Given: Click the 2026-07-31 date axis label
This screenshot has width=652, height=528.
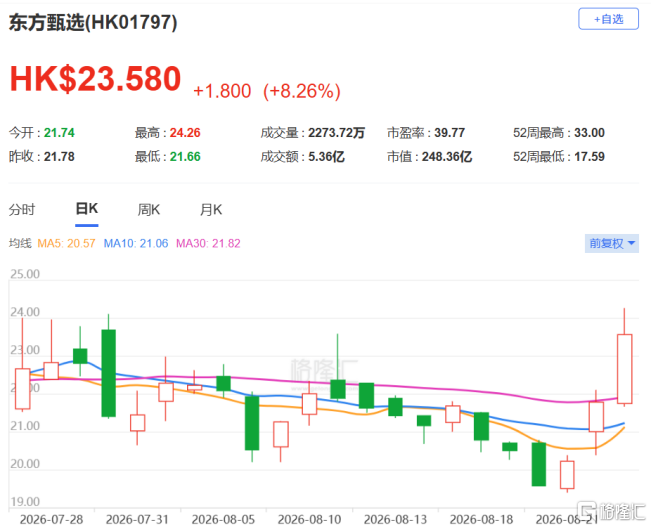Looking at the screenshot, I should (x=137, y=520).
